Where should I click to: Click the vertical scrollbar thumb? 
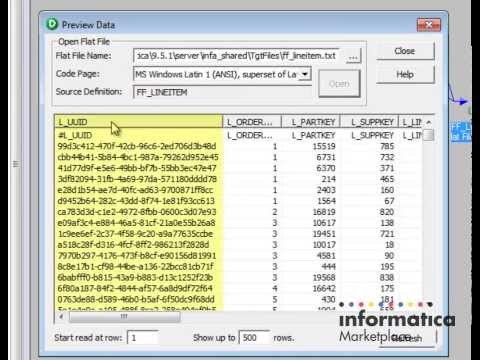429,135
